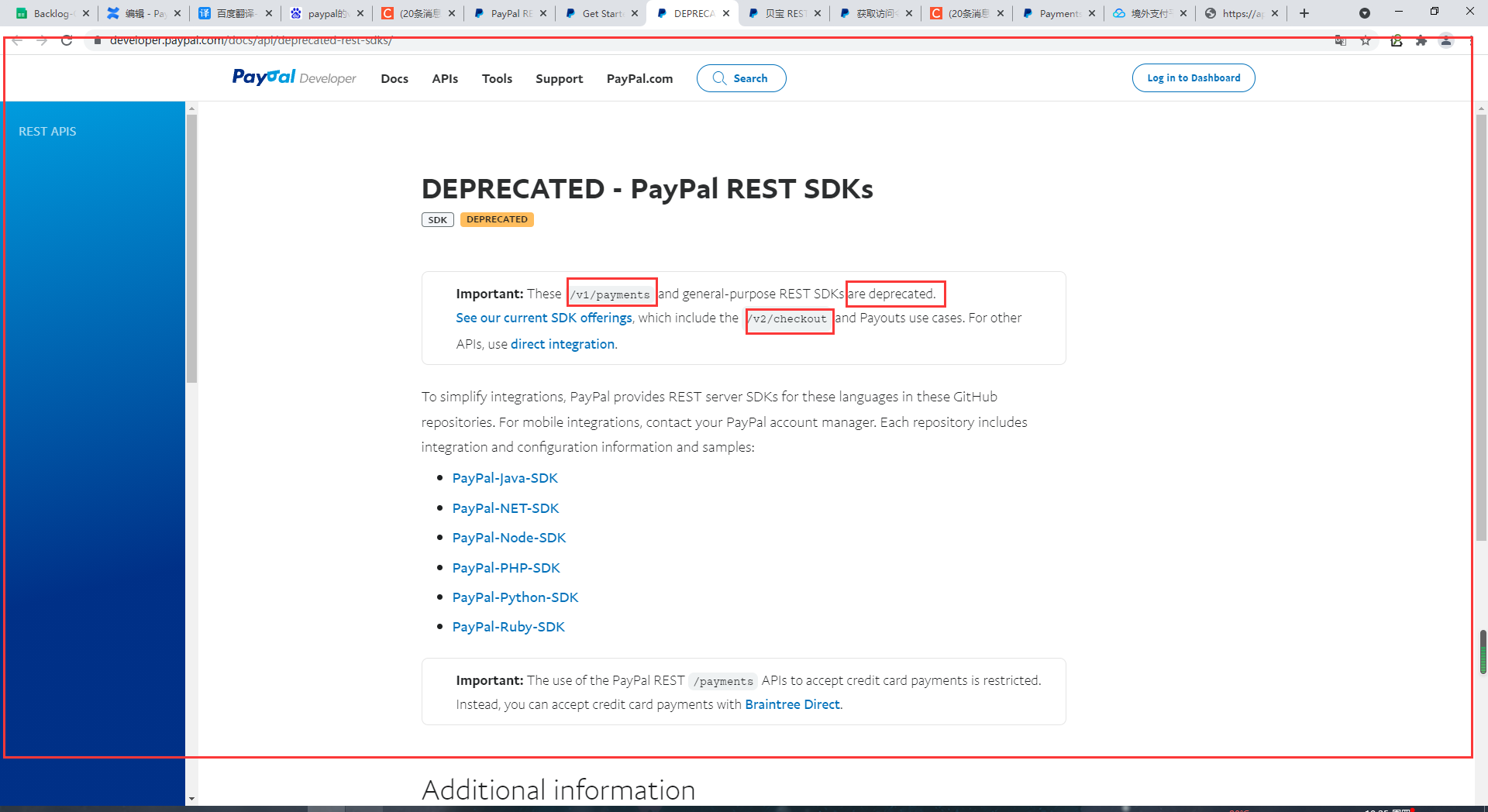Close the Backlog tab
The image size is (1488, 812).
[86, 13]
